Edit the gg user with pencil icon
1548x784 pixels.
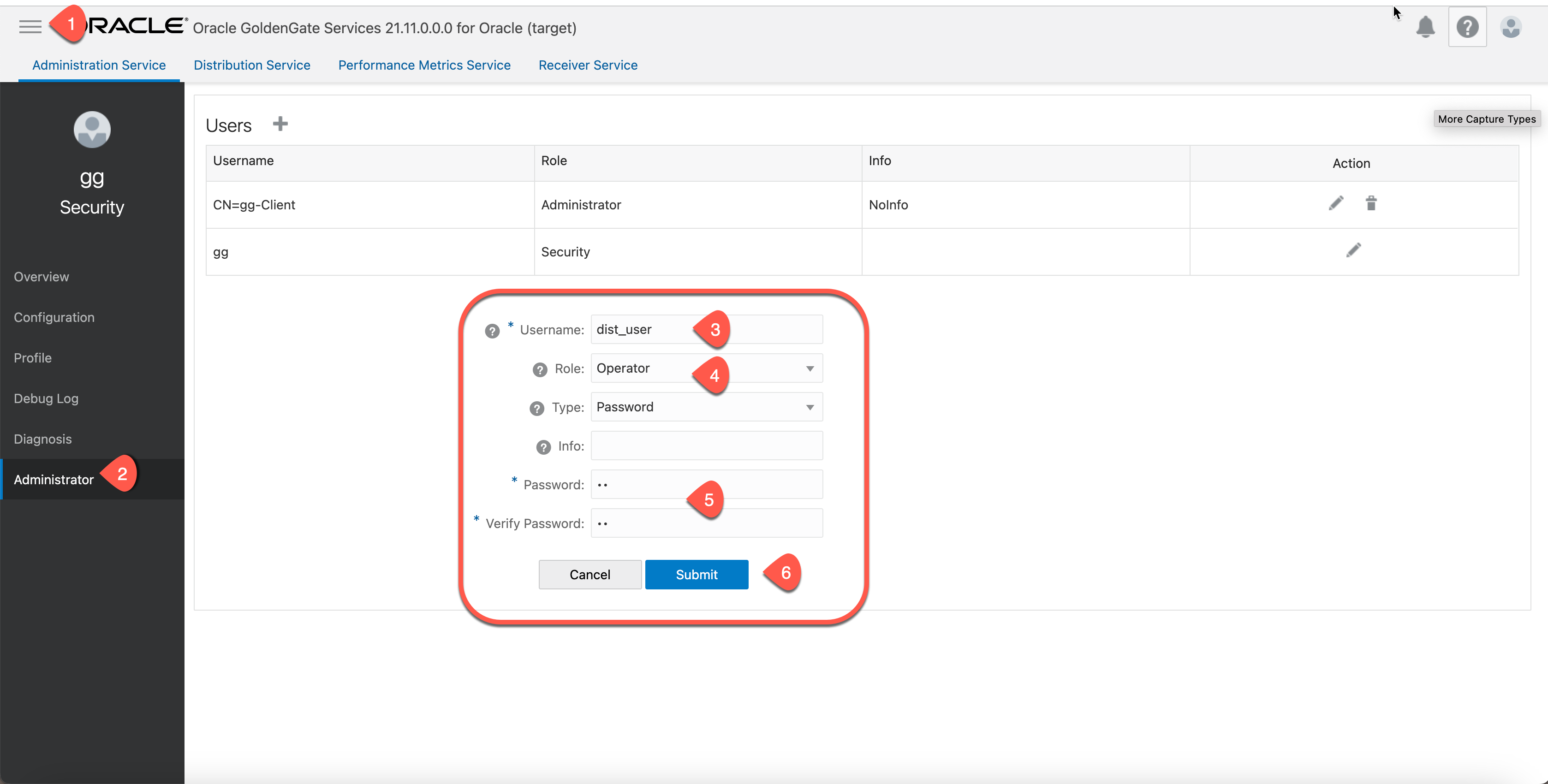click(1353, 250)
